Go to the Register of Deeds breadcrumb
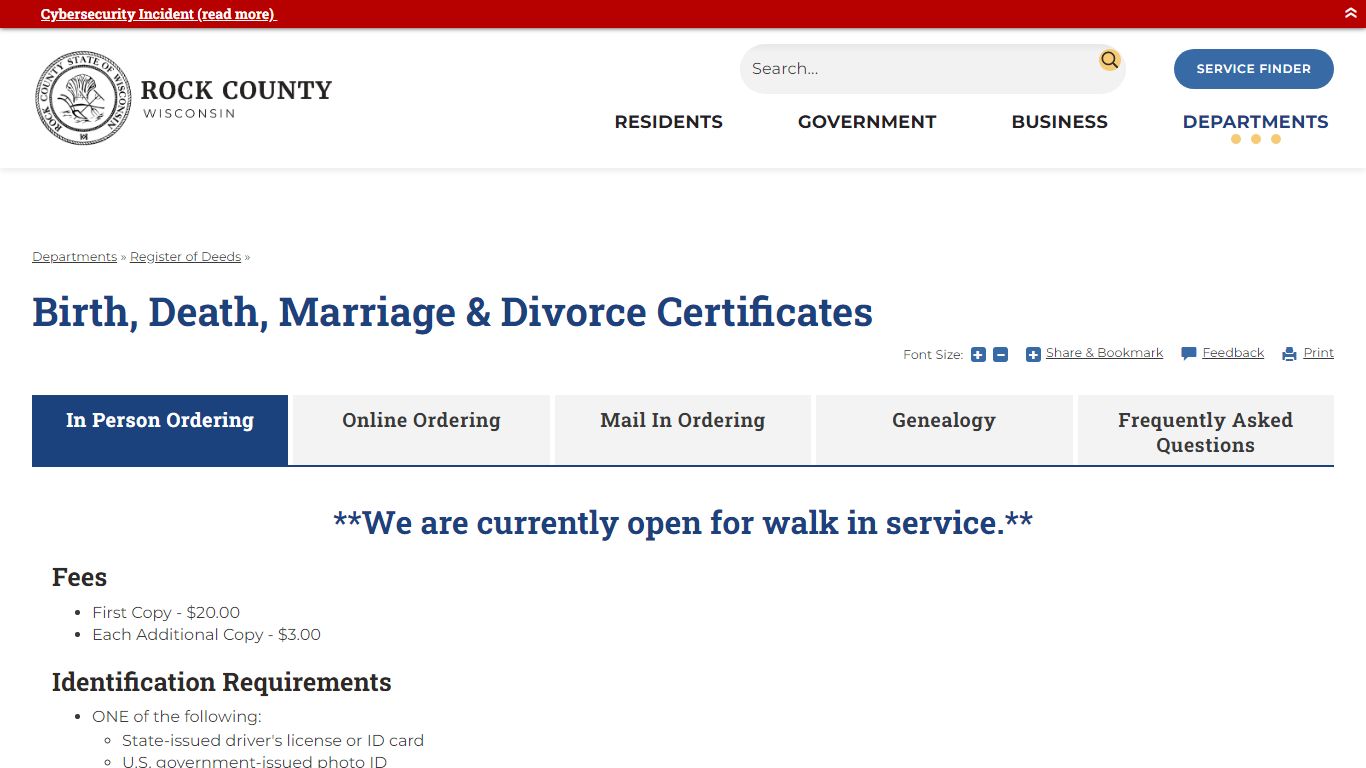This screenshot has width=1366, height=768. pos(185,257)
